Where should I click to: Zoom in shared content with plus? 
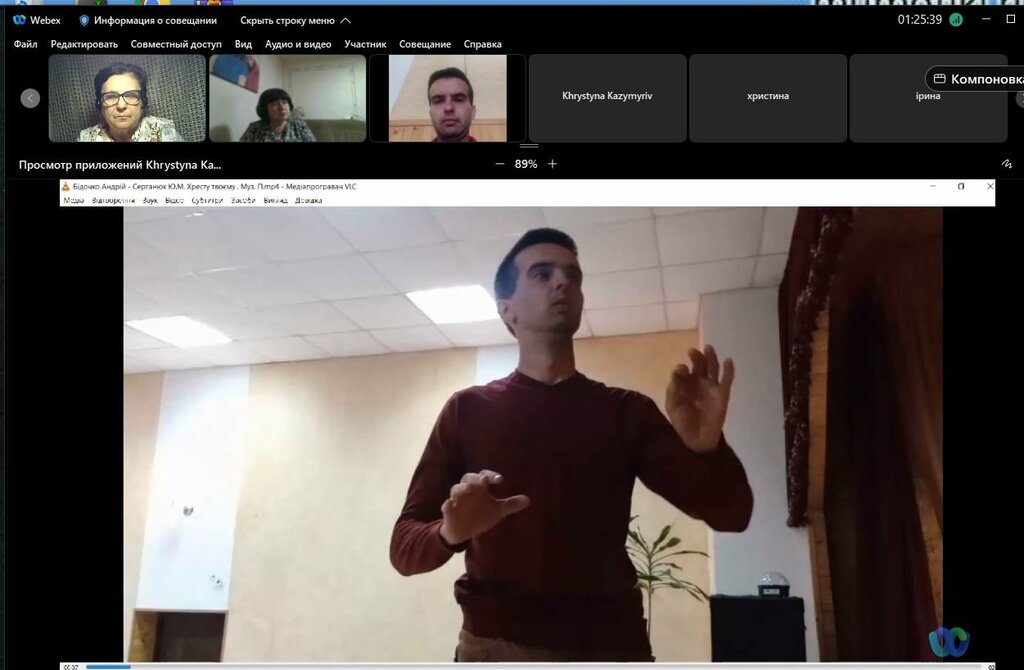(x=552, y=164)
